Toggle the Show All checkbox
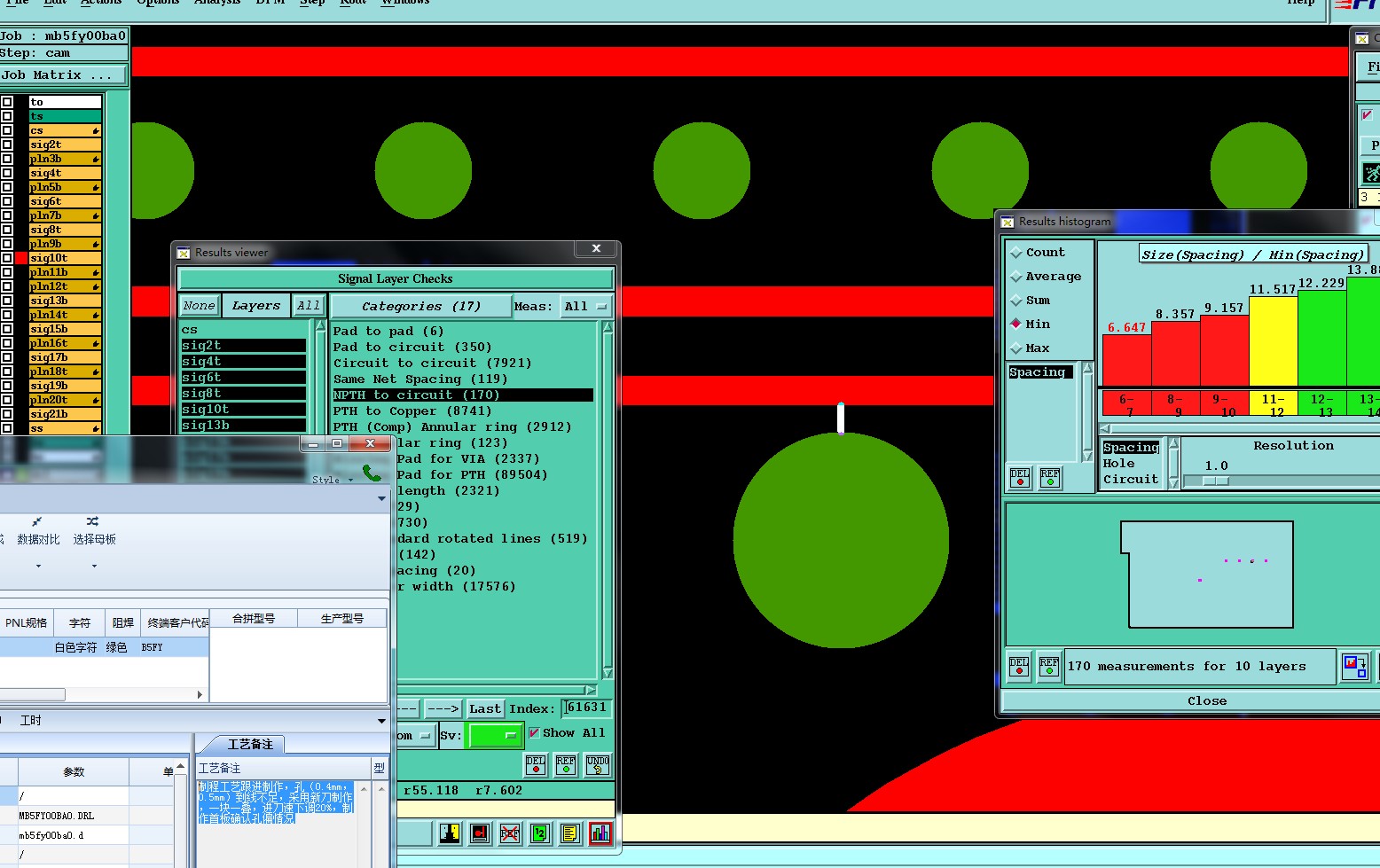This screenshot has width=1380, height=868. 534,732
